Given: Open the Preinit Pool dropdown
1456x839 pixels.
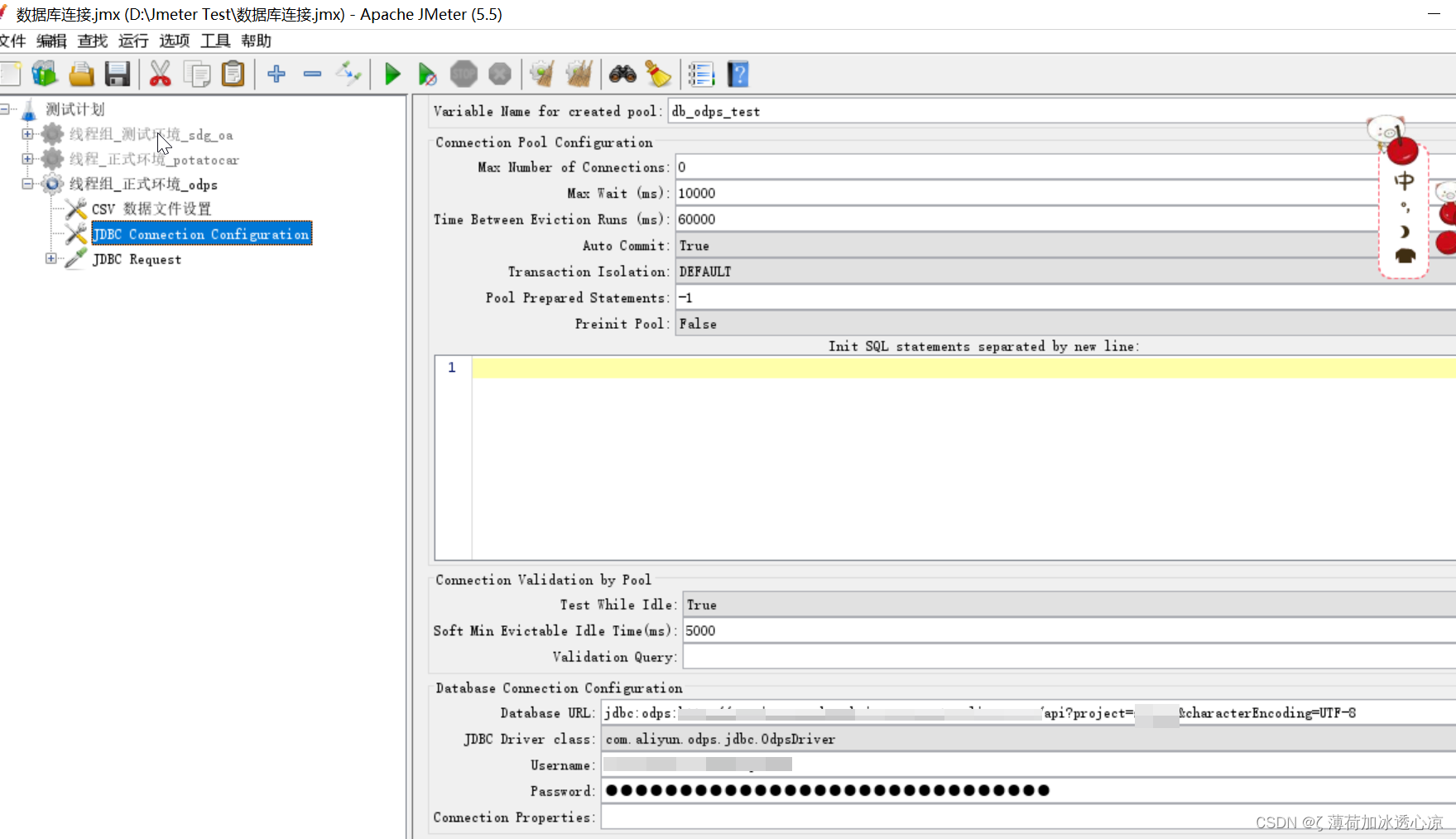Looking at the screenshot, I should pyautogui.click(x=1065, y=324).
